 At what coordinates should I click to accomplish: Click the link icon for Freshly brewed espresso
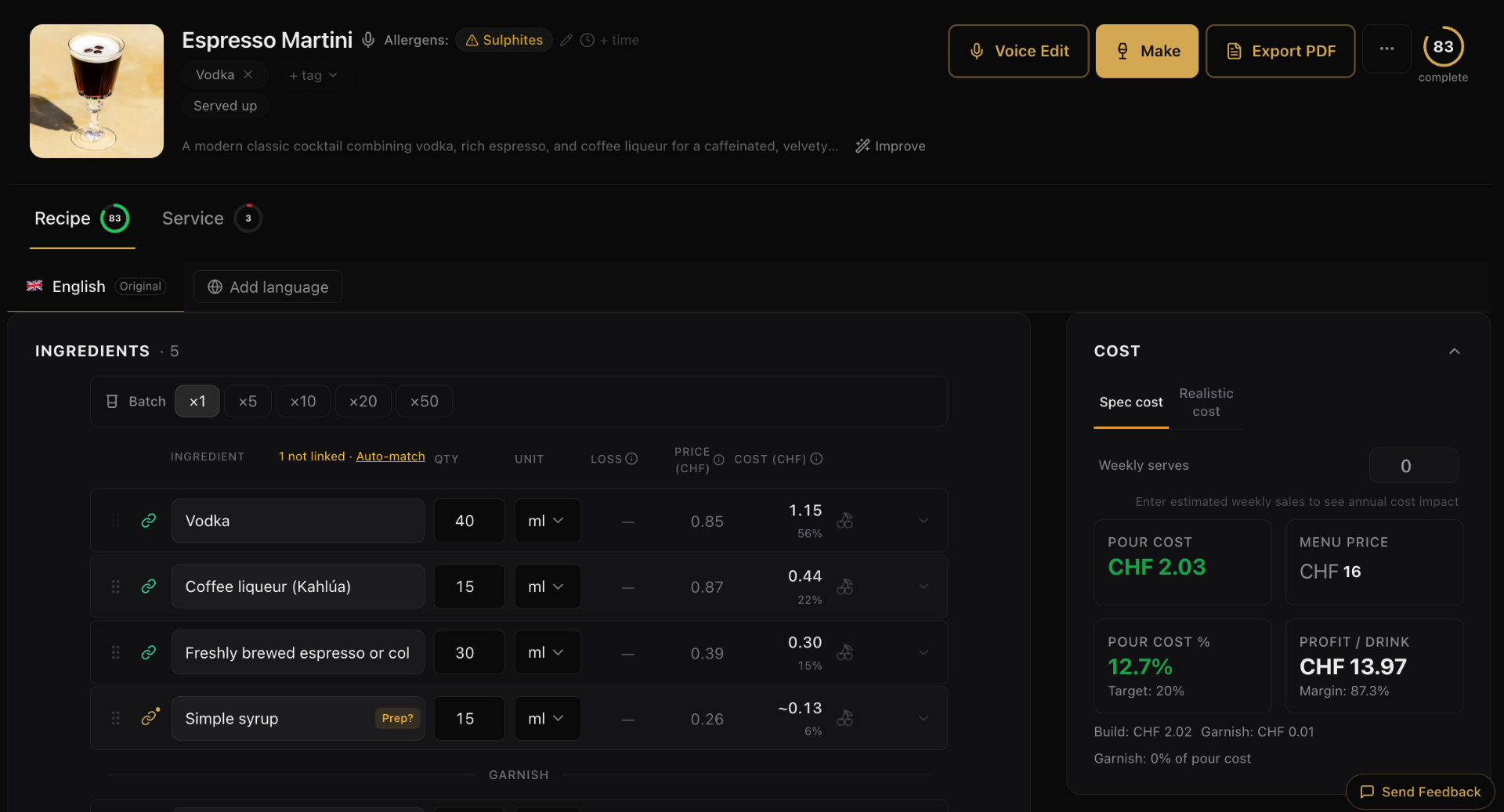[148, 652]
